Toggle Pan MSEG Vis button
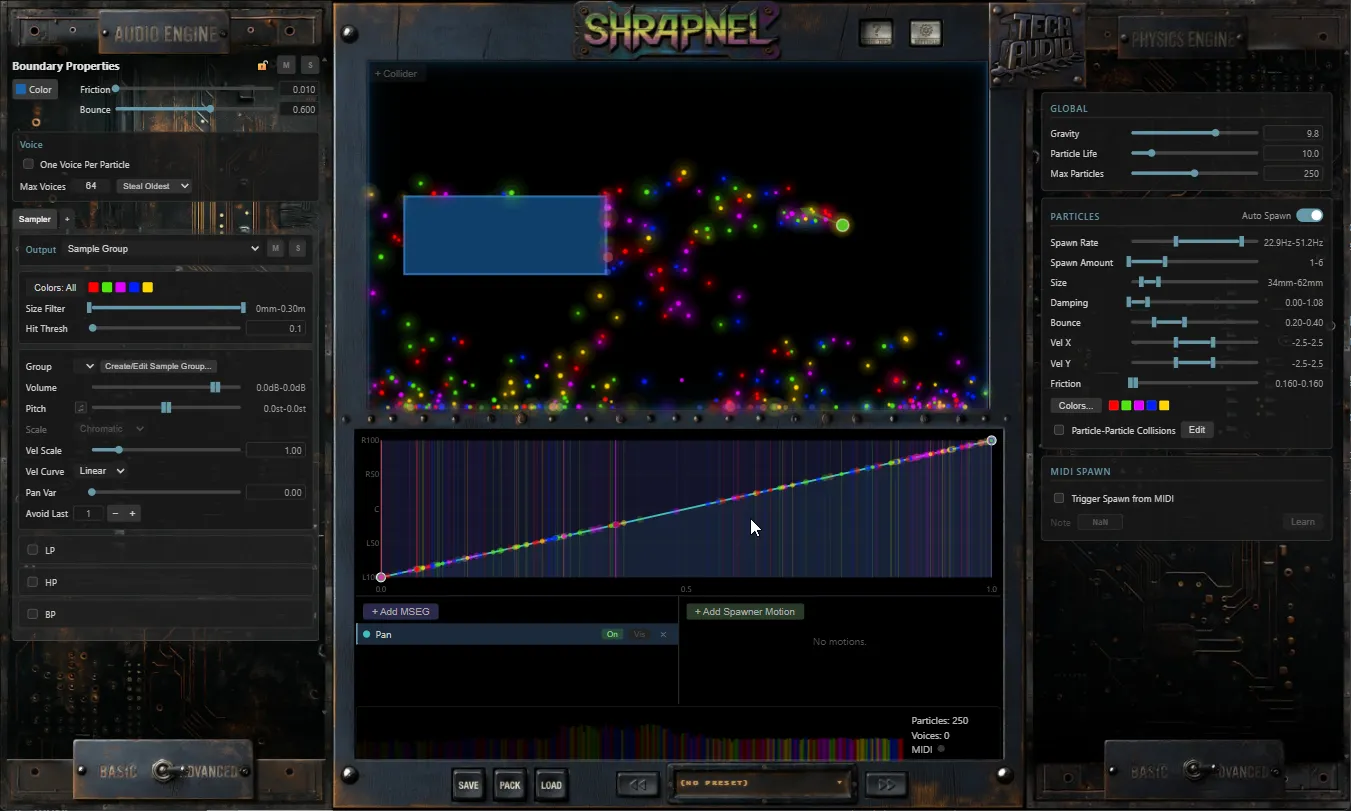This screenshot has height=811, width=1351. point(639,635)
